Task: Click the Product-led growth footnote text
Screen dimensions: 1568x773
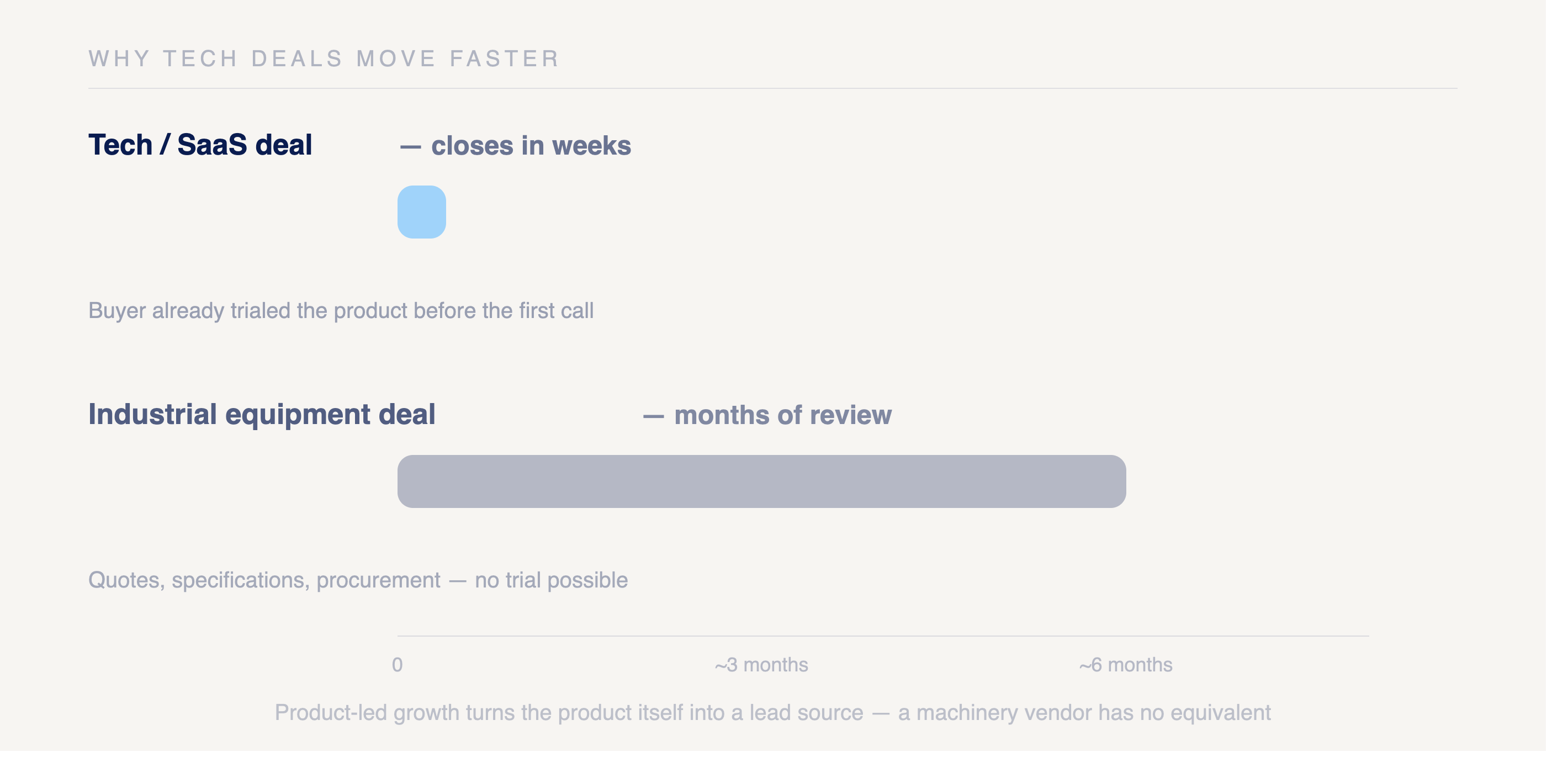Action: (772, 713)
